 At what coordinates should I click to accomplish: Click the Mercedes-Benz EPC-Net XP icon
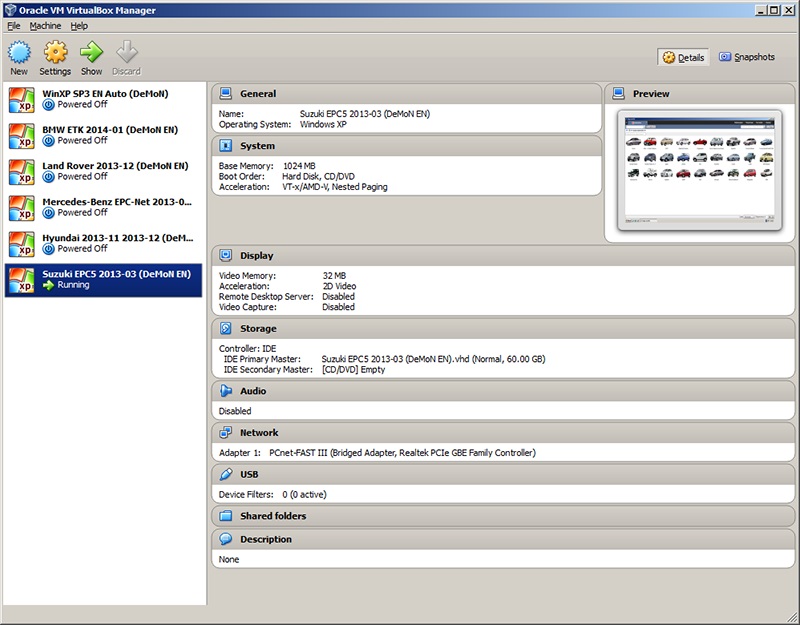pos(21,208)
